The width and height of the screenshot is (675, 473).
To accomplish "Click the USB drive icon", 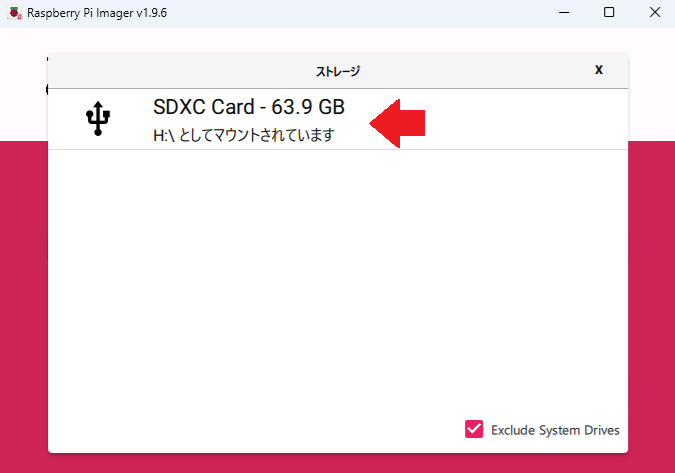I will click(97, 119).
